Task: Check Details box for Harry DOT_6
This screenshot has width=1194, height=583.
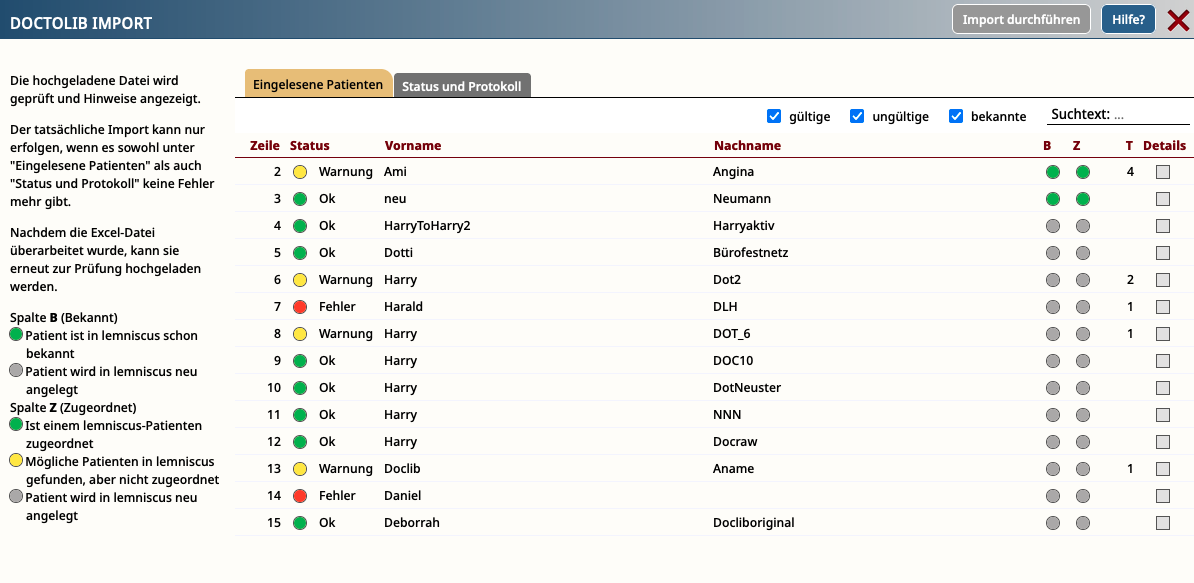Action: pyautogui.click(x=1163, y=334)
